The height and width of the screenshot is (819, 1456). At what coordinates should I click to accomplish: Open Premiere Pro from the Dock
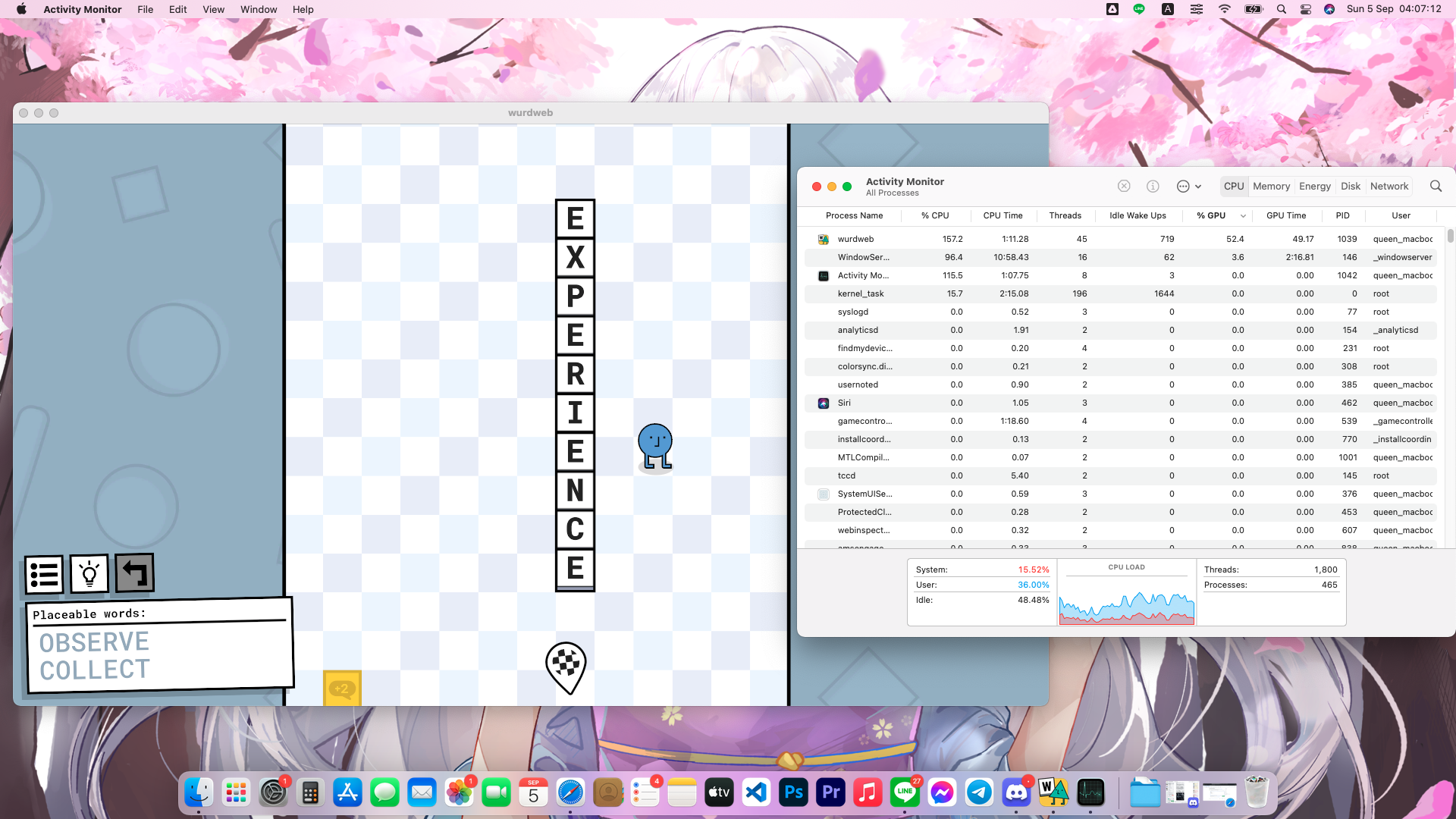(830, 793)
